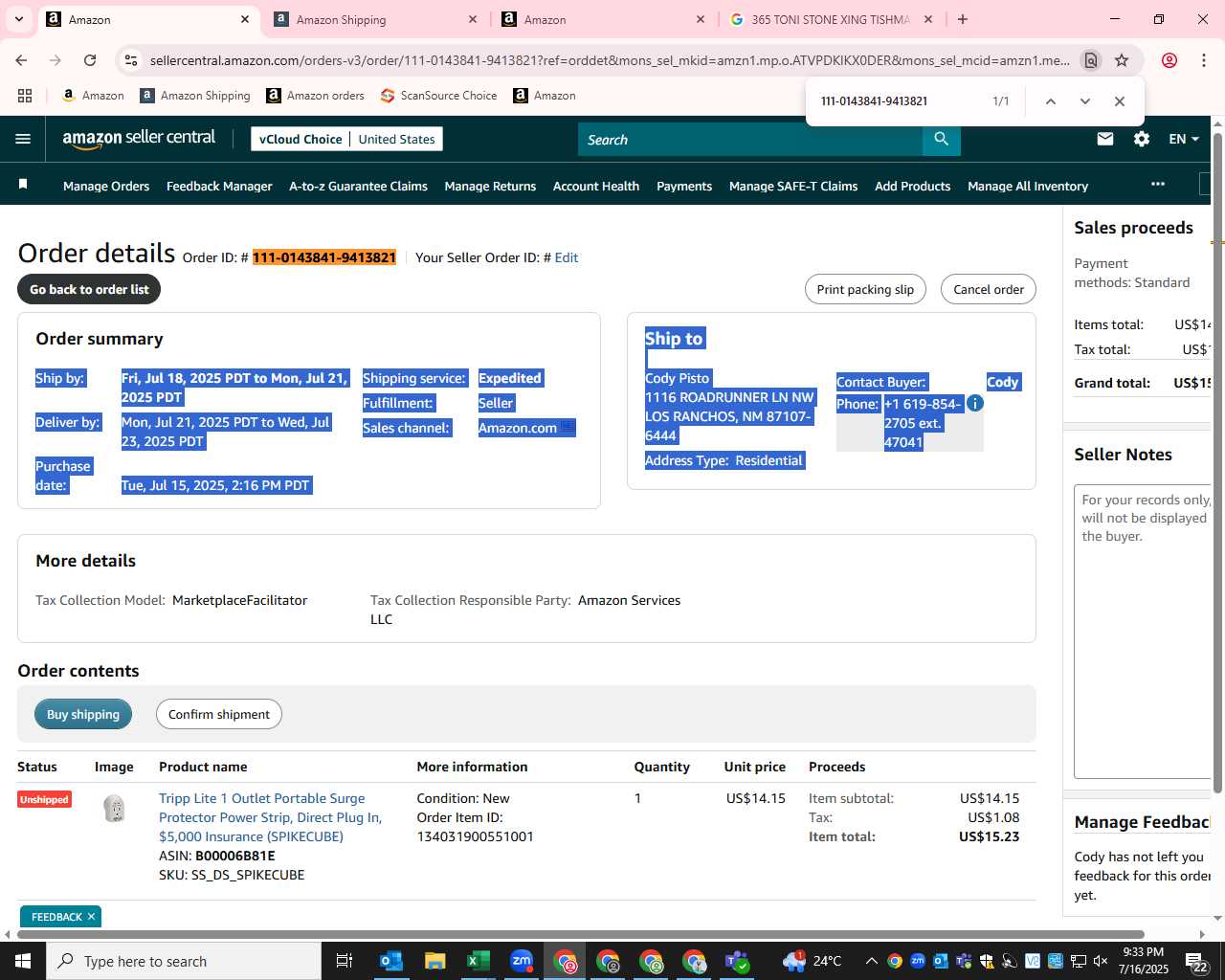This screenshot has width=1225, height=980.
Task: Close the Amazon Shipping tab
Action: coord(473,19)
